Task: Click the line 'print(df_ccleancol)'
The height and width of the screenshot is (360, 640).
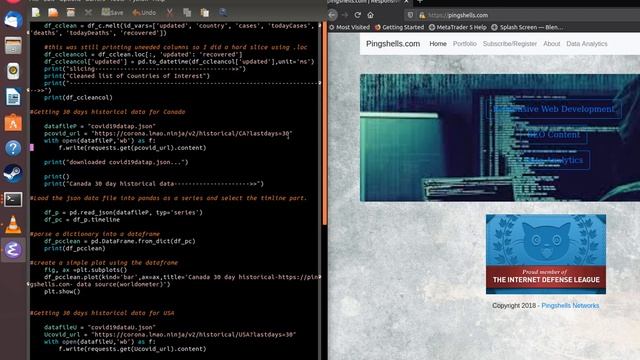Action: [78, 98]
